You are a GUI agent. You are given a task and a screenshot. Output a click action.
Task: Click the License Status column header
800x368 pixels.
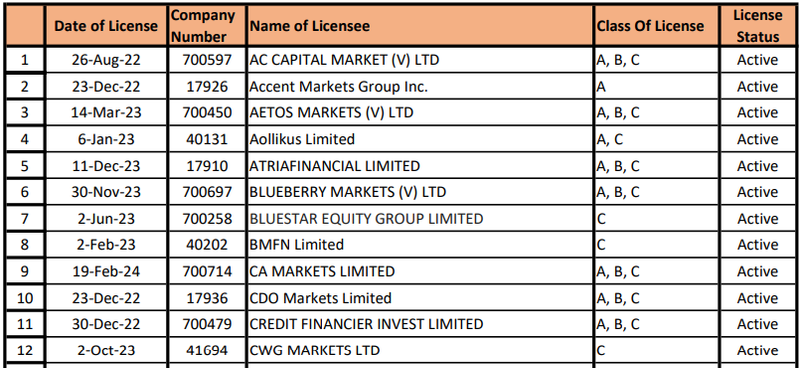[758, 26]
